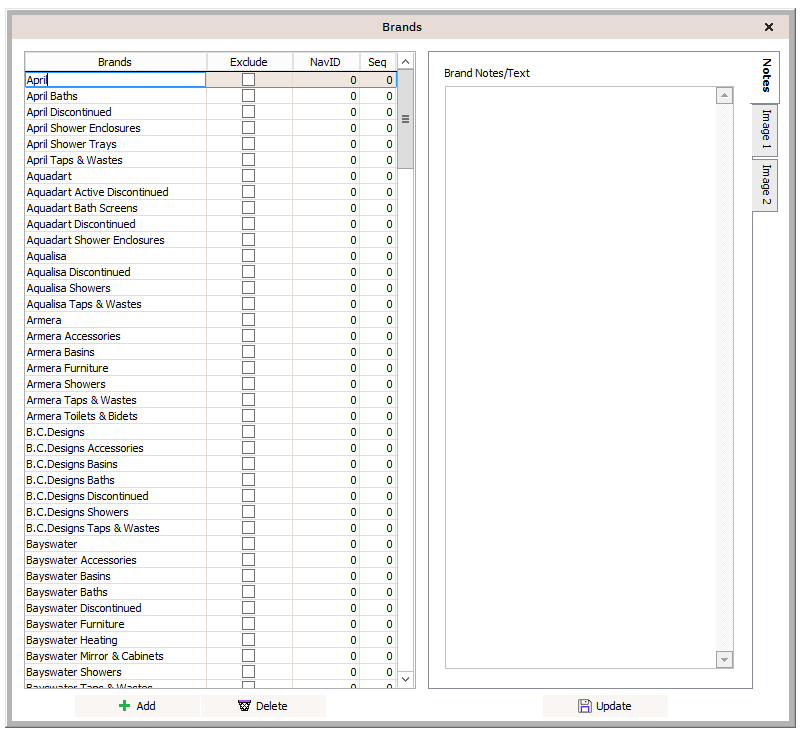Select the Aqualisa Showers row

click(69, 288)
